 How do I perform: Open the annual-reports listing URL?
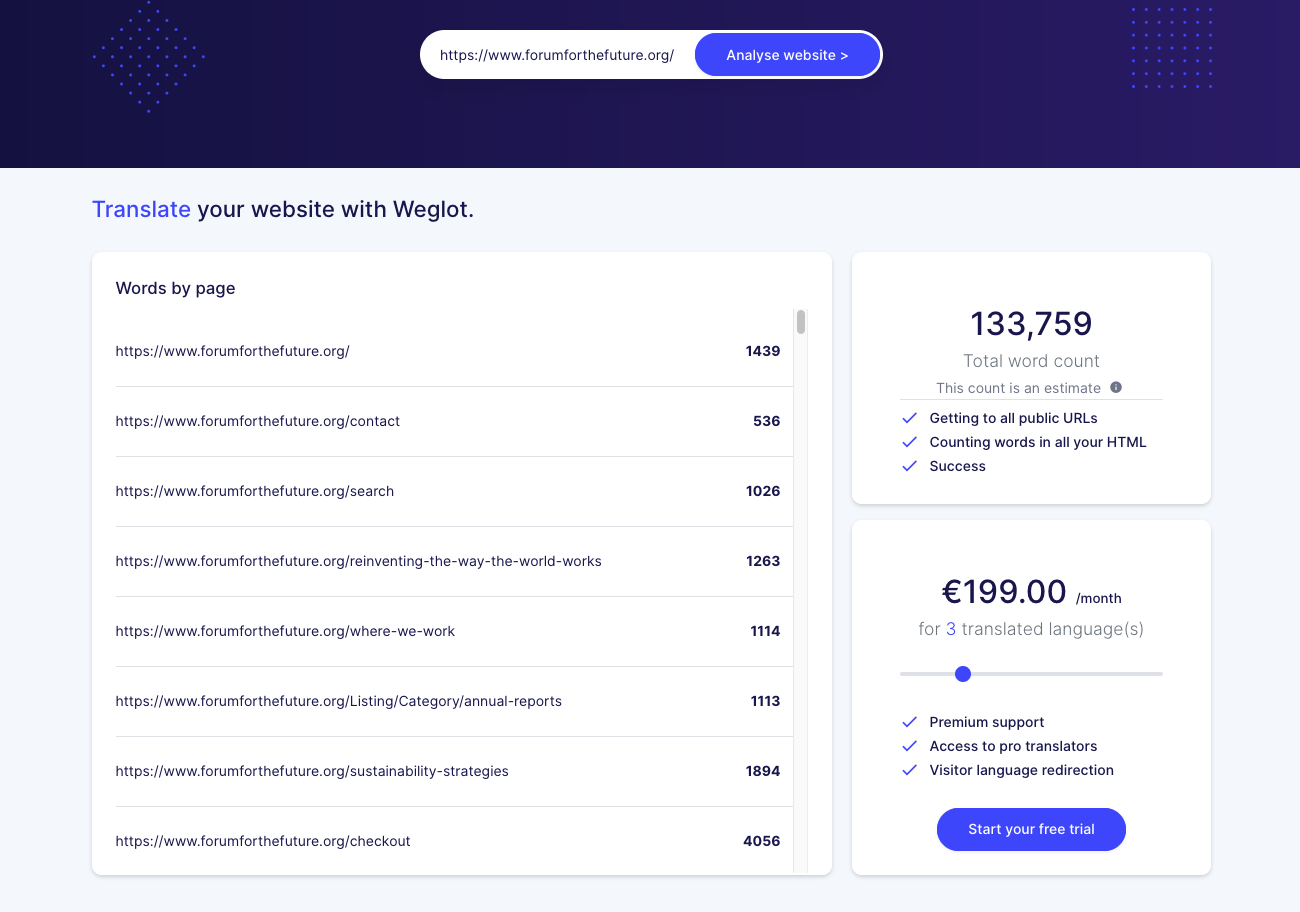tap(339, 701)
